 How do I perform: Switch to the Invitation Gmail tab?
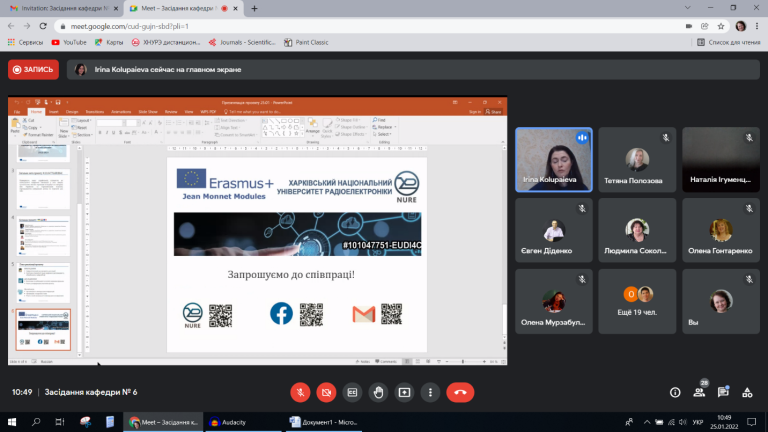coord(64,8)
